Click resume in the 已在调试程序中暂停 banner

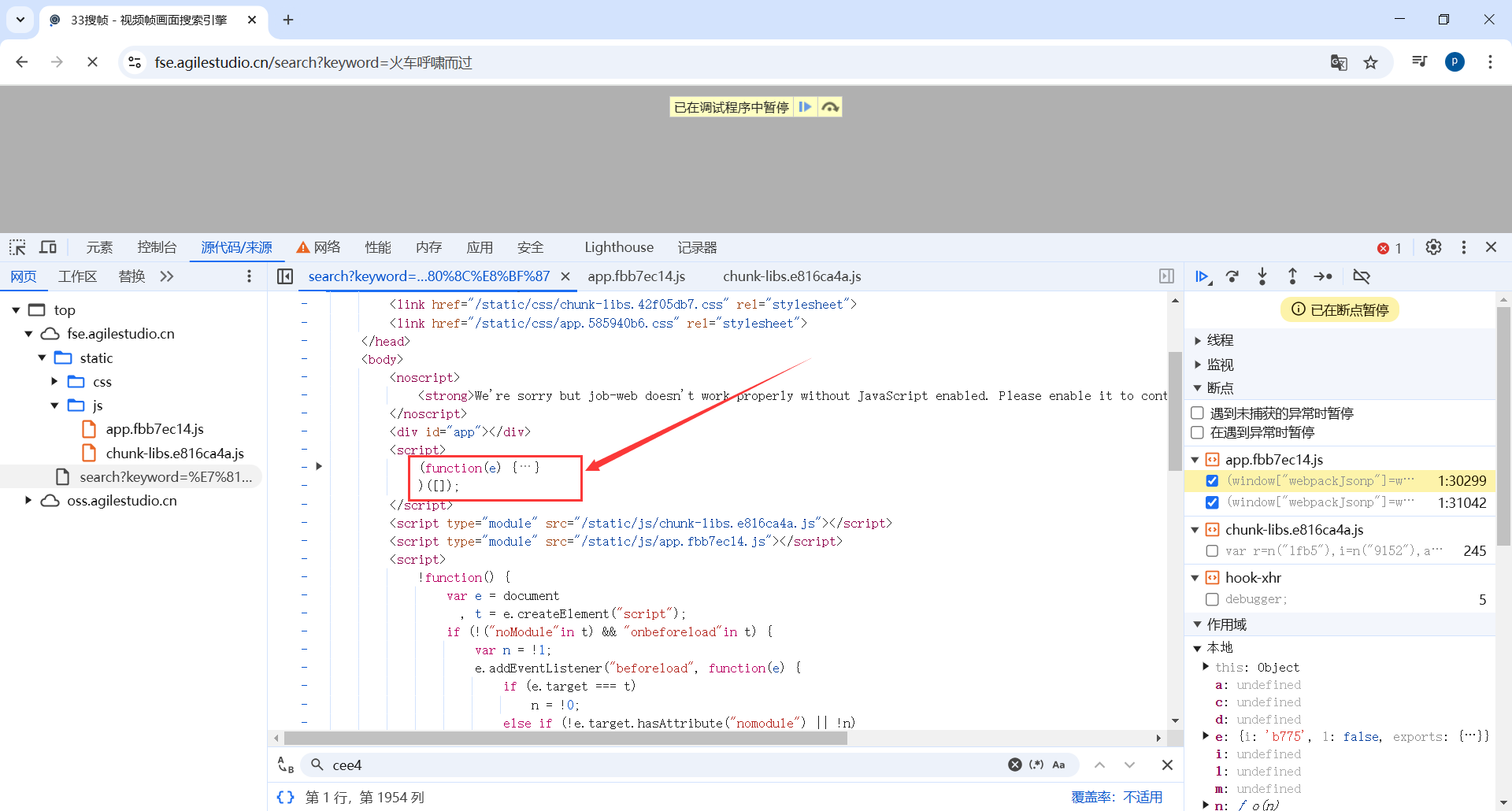pyautogui.click(x=805, y=106)
